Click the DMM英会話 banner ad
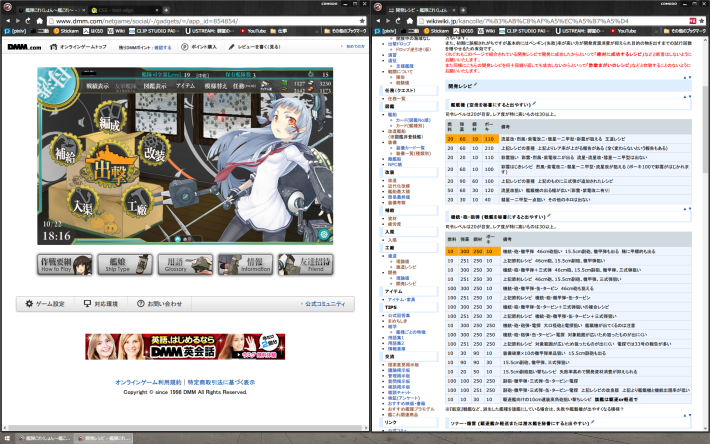This screenshot has height=444, width=710. [x=185, y=347]
